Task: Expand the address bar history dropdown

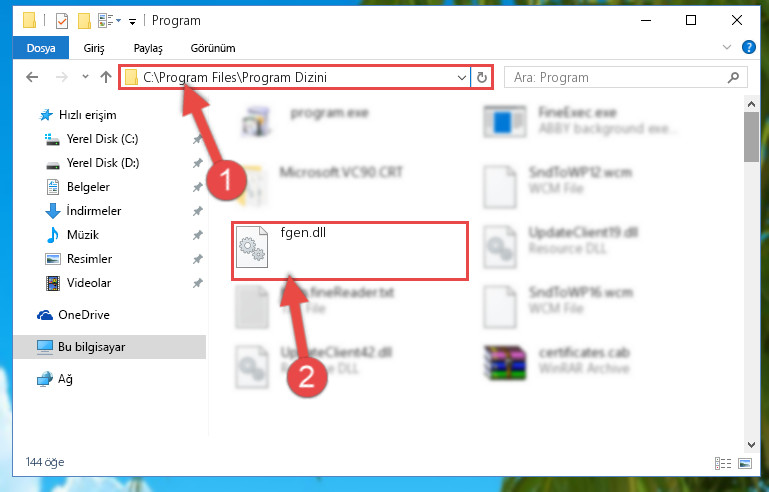Action: [x=461, y=78]
